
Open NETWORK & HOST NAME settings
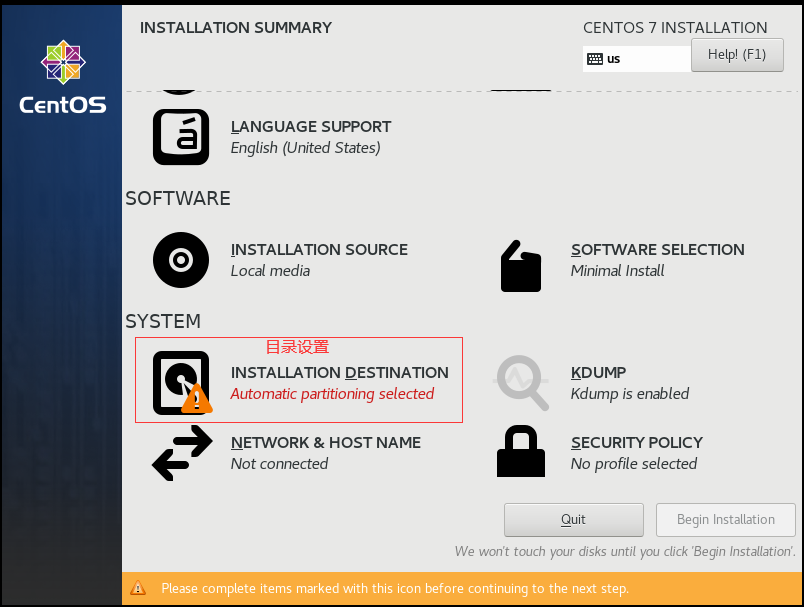(326, 442)
